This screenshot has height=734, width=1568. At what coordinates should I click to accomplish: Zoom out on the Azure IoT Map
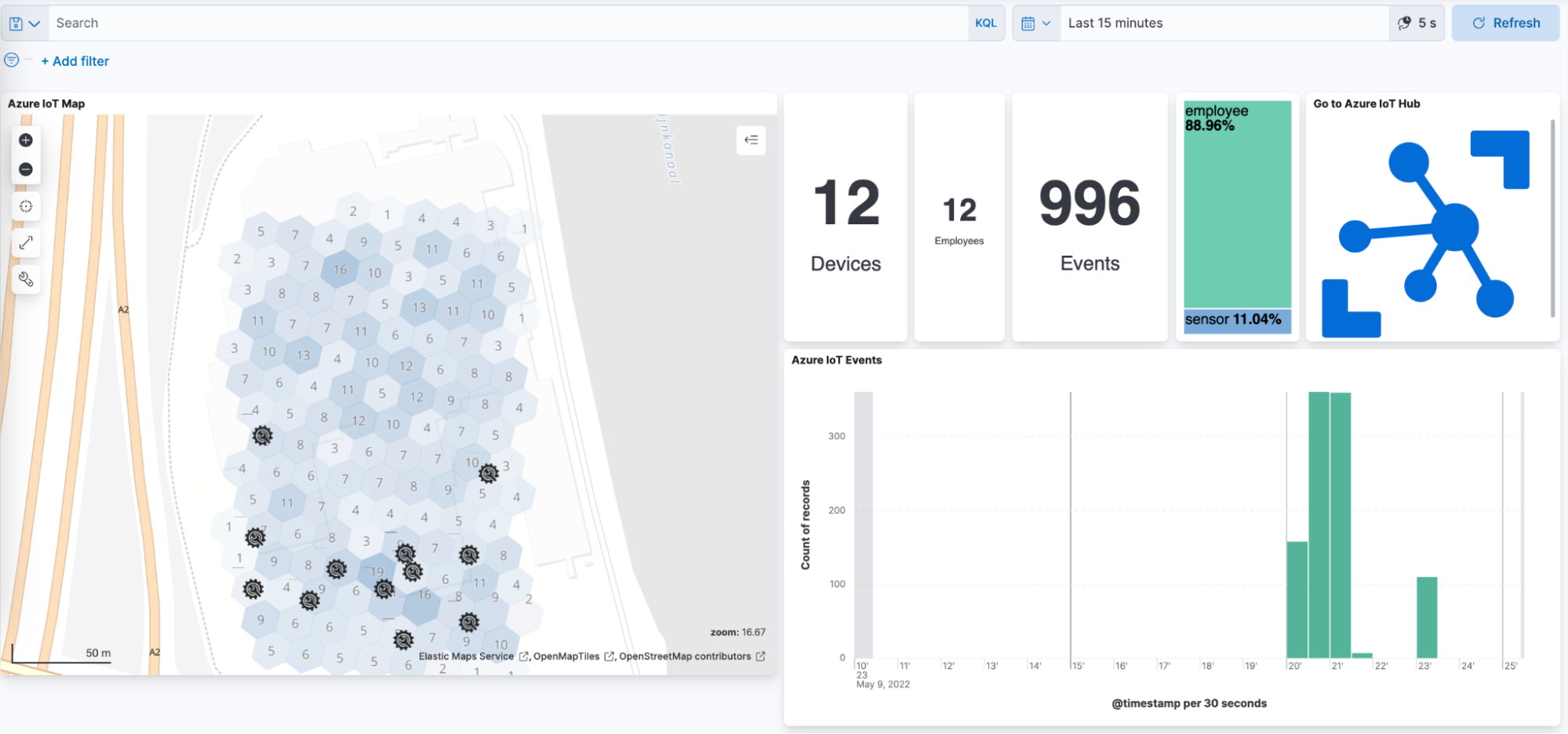click(x=26, y=169)
